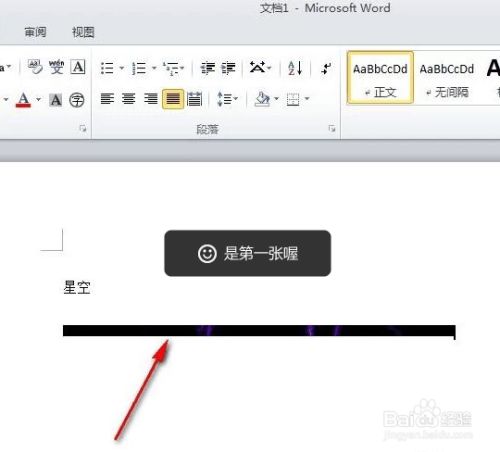Click the red font color A button
Screen dimensions: 500x452
(23, 99)
